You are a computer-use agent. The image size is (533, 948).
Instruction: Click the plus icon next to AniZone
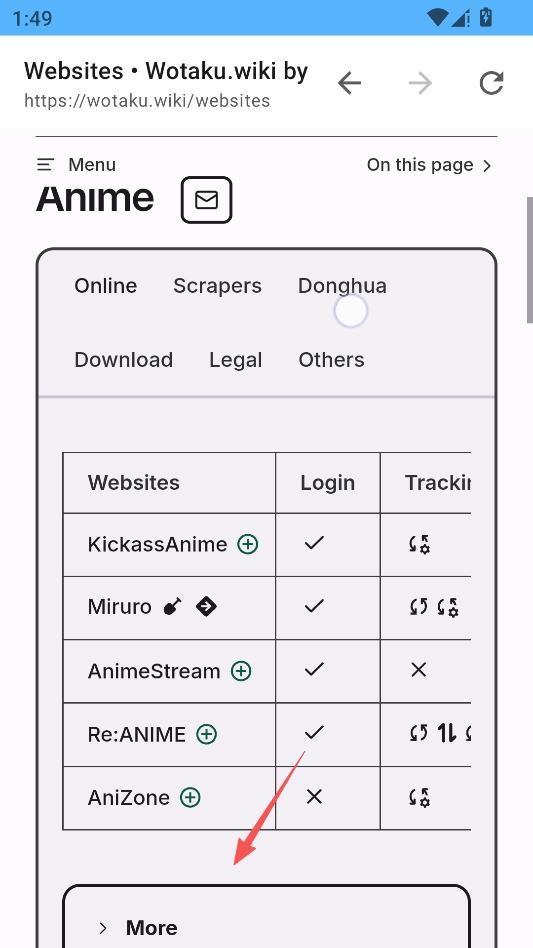click(x=190, y=797)
